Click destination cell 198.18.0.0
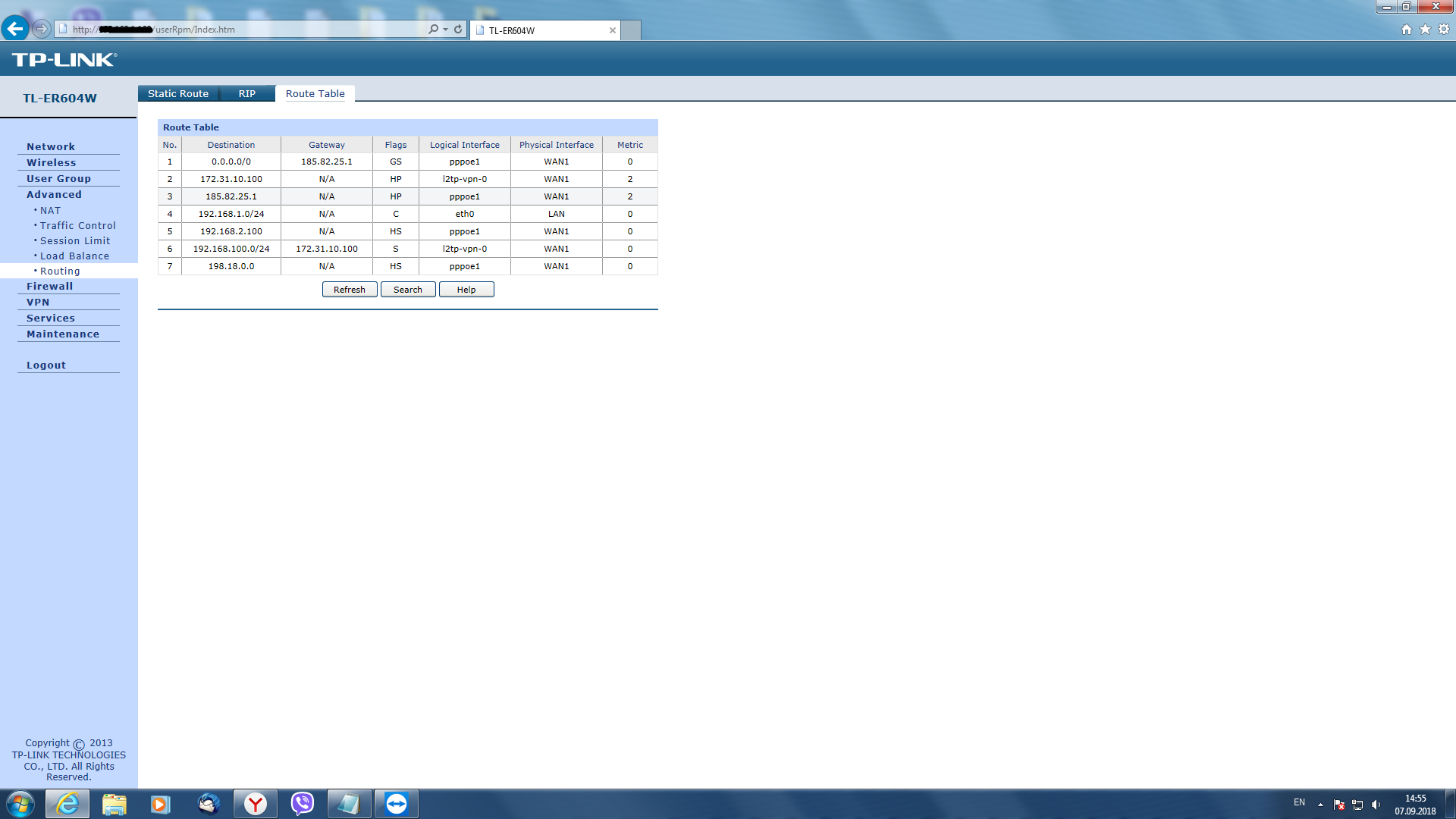 pyautogui.click(x=231, y=266)
